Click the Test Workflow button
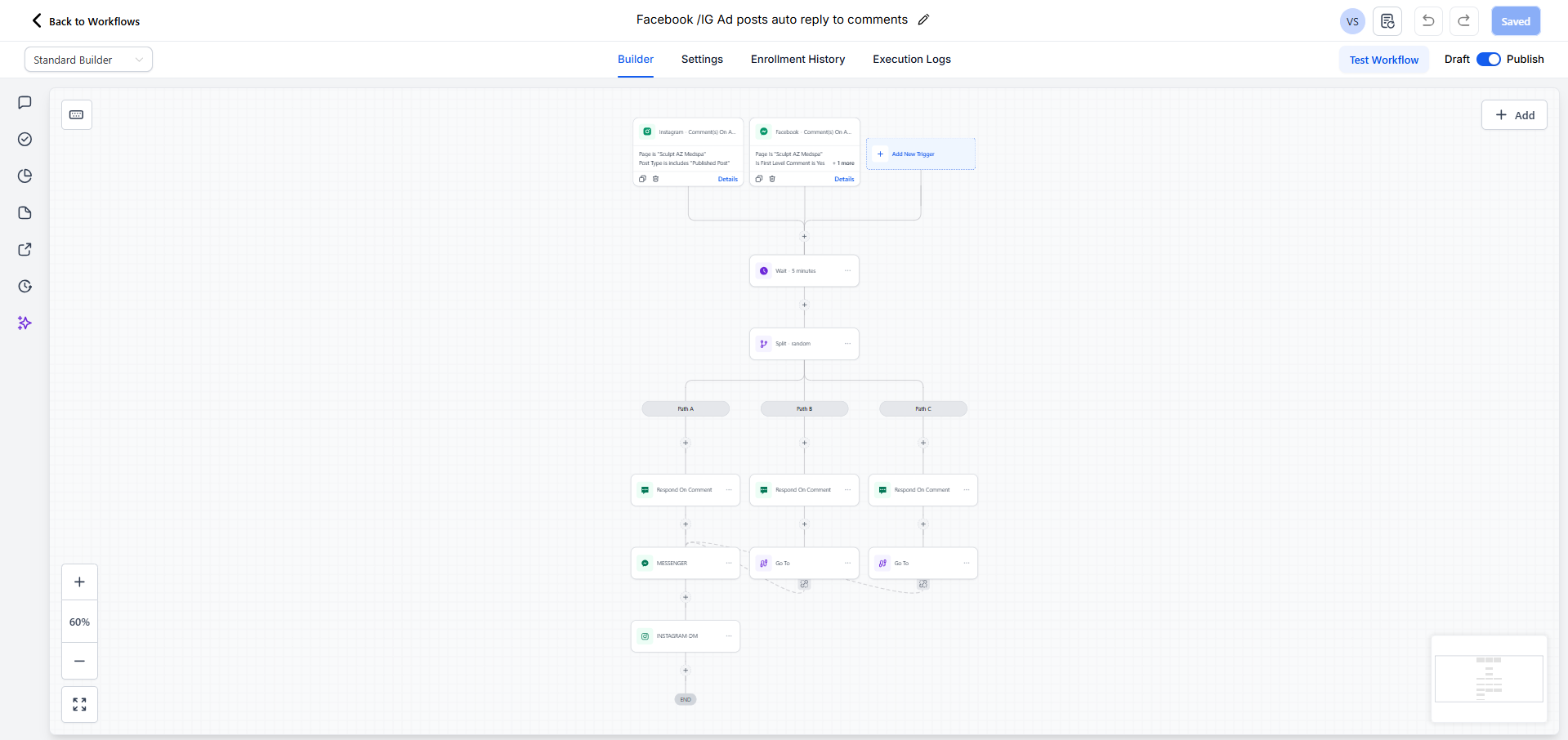Viewport: 1568px width, 740px height. click(1383, 60)
